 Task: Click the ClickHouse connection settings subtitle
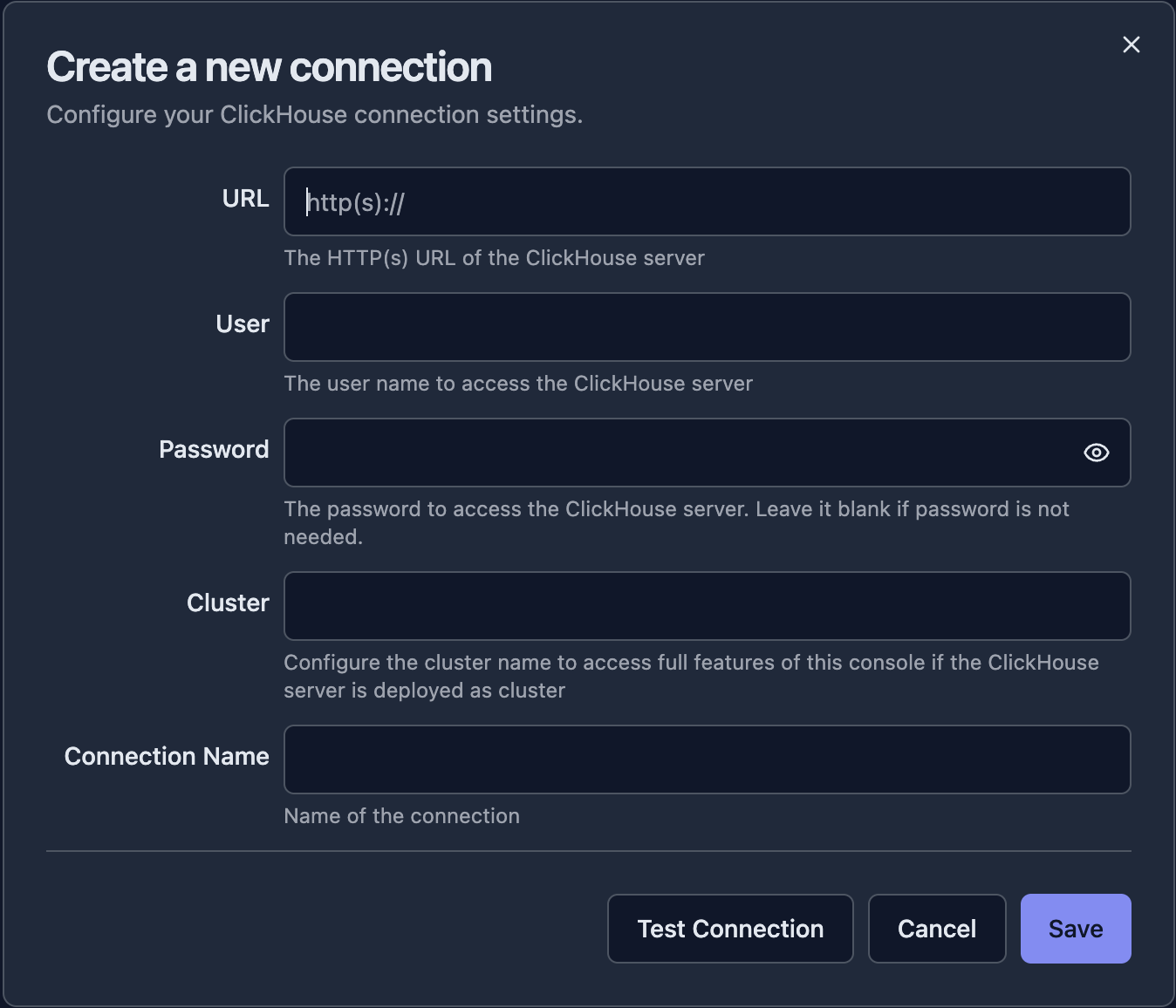pyautogui.click(x=315, y=114)
